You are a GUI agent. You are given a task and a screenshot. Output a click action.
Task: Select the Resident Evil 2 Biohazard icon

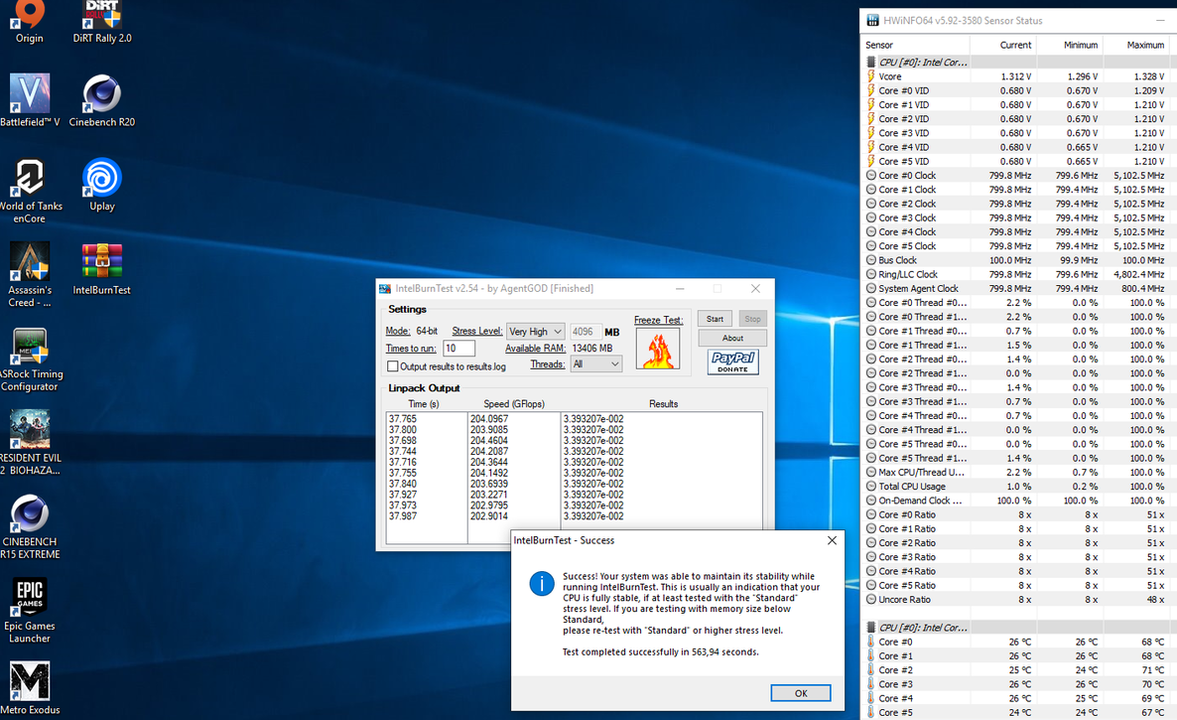29,443
